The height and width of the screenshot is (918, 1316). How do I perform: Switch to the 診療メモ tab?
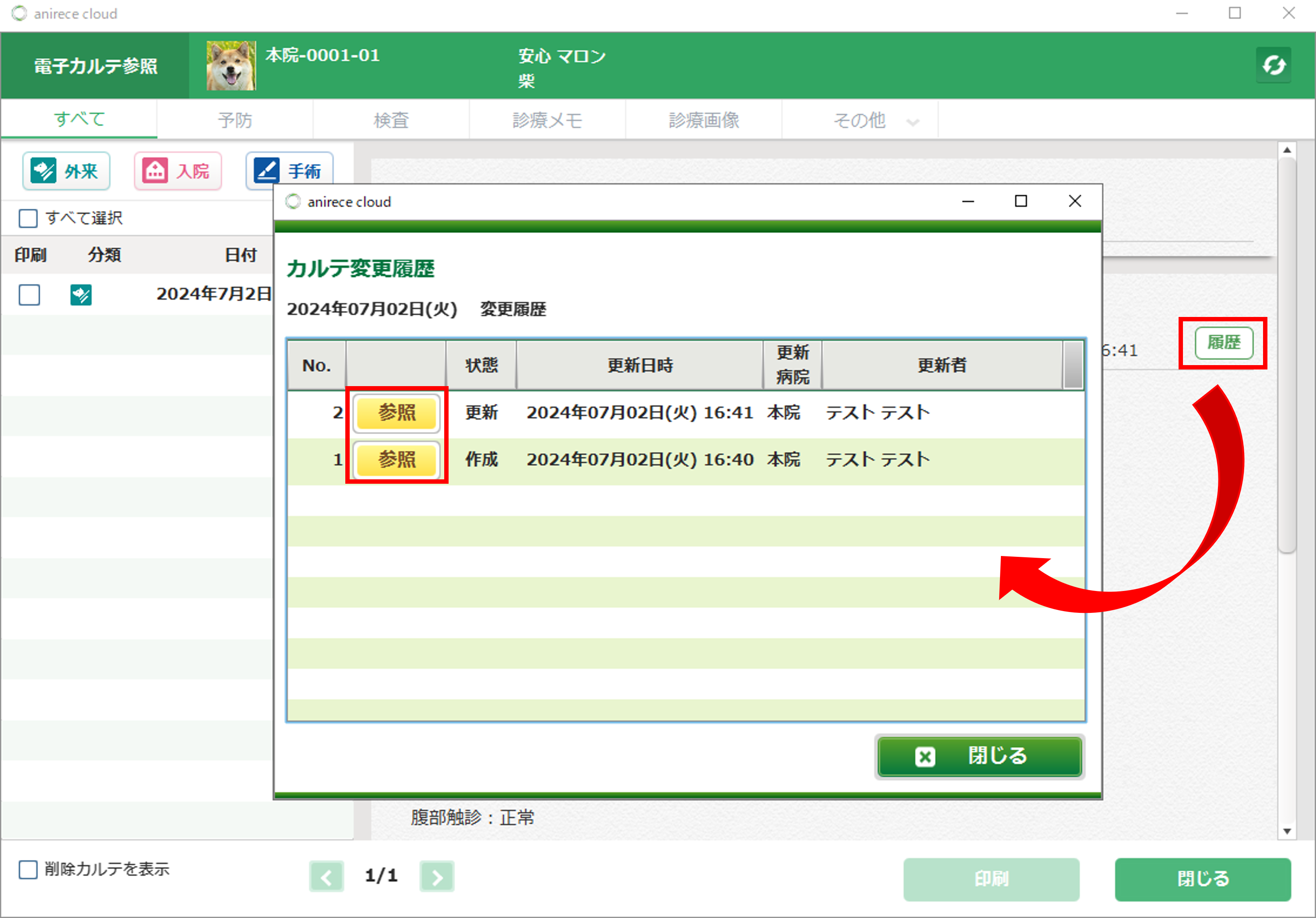click(547, 120)
